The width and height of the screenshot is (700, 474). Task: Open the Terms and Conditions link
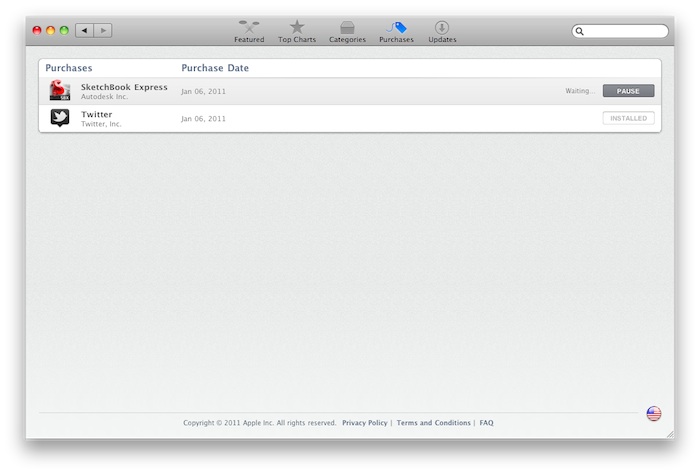pyautogui.click(x=433, y=423)
